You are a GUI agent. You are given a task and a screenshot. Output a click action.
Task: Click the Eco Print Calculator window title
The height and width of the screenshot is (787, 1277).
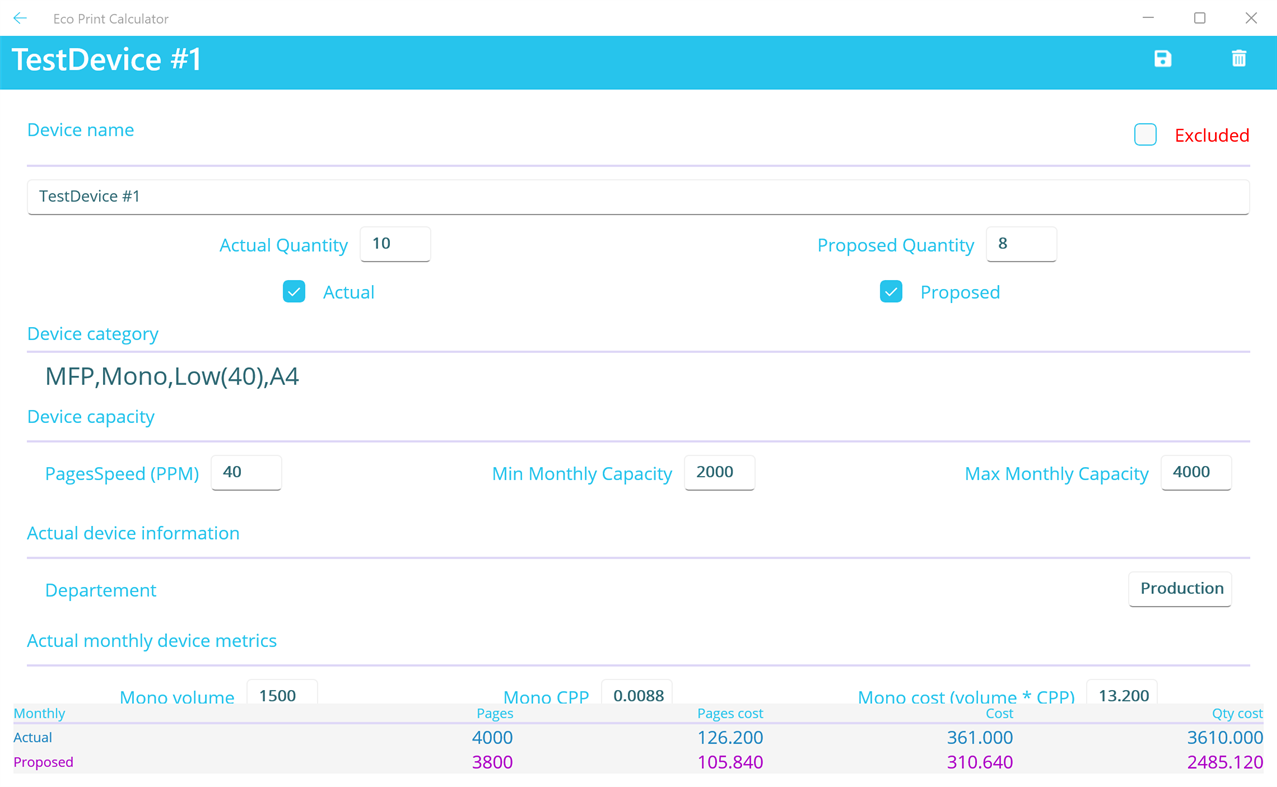(111, 18)
